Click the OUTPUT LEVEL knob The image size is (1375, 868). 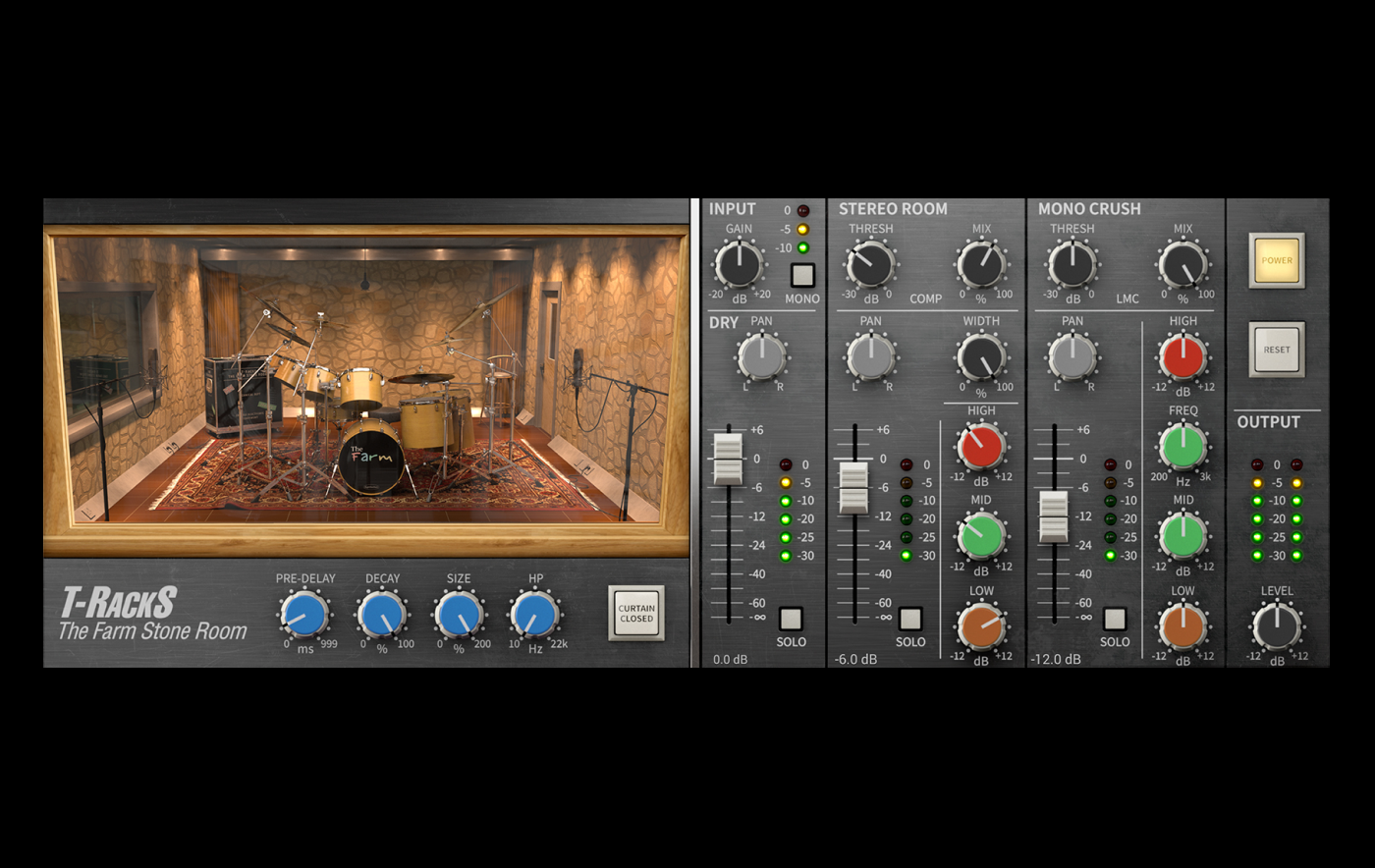(1277, 627)
